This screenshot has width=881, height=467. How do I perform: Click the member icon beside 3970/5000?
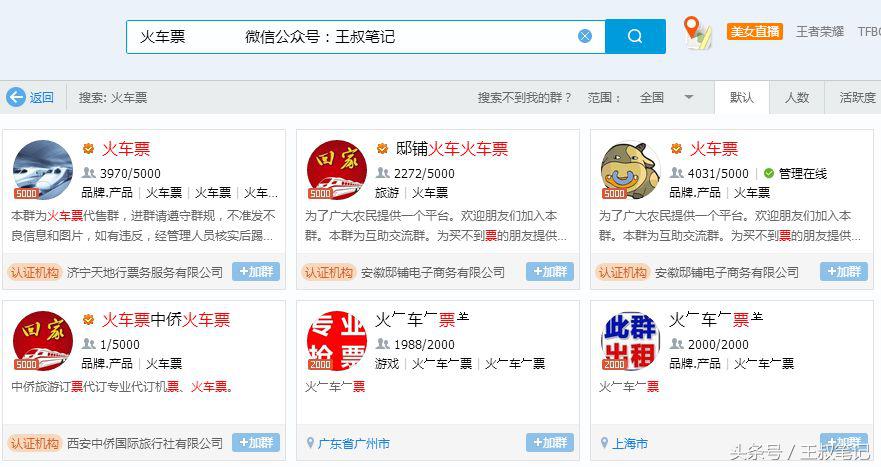[x=89, y=173]
